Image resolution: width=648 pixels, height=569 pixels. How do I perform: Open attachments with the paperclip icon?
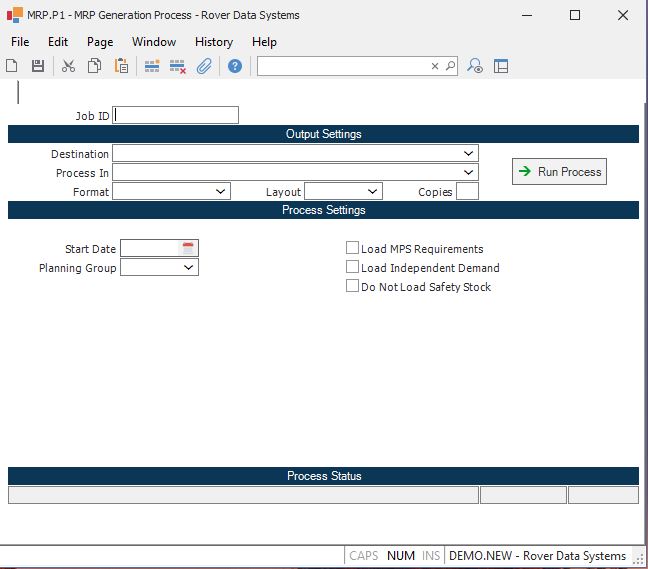coord(204,66)
